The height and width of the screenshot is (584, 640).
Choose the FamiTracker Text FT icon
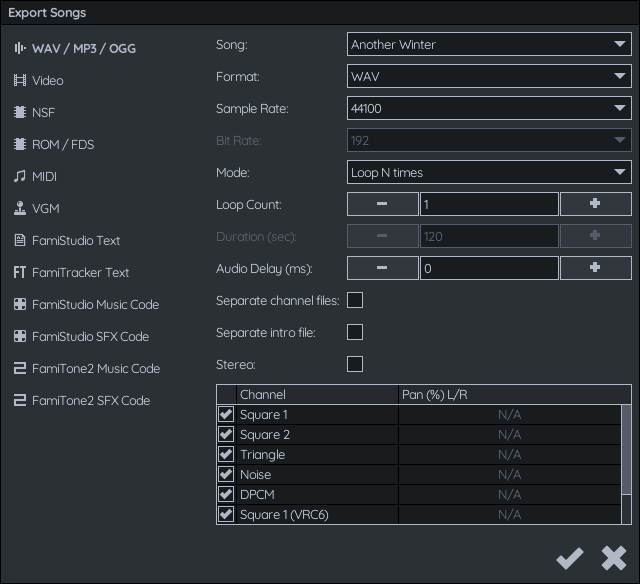20,272
